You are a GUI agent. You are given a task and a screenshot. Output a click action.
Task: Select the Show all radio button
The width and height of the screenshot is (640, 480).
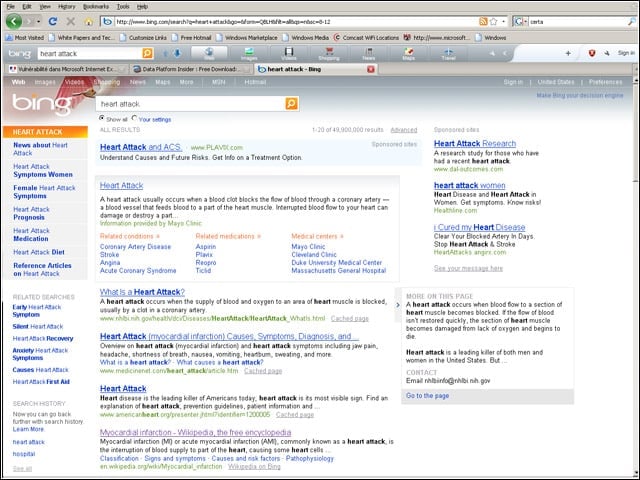pos(102,118)
